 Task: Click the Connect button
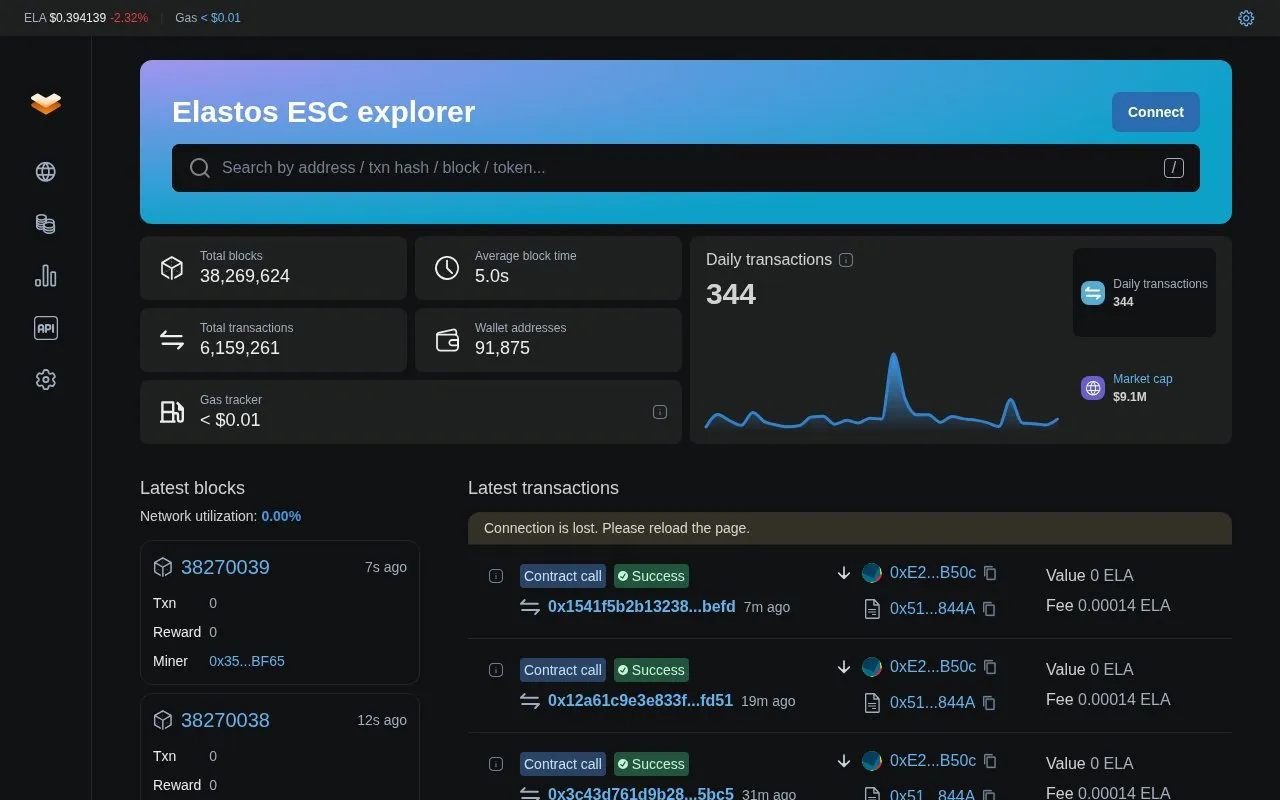click(x=1156, y=112)
